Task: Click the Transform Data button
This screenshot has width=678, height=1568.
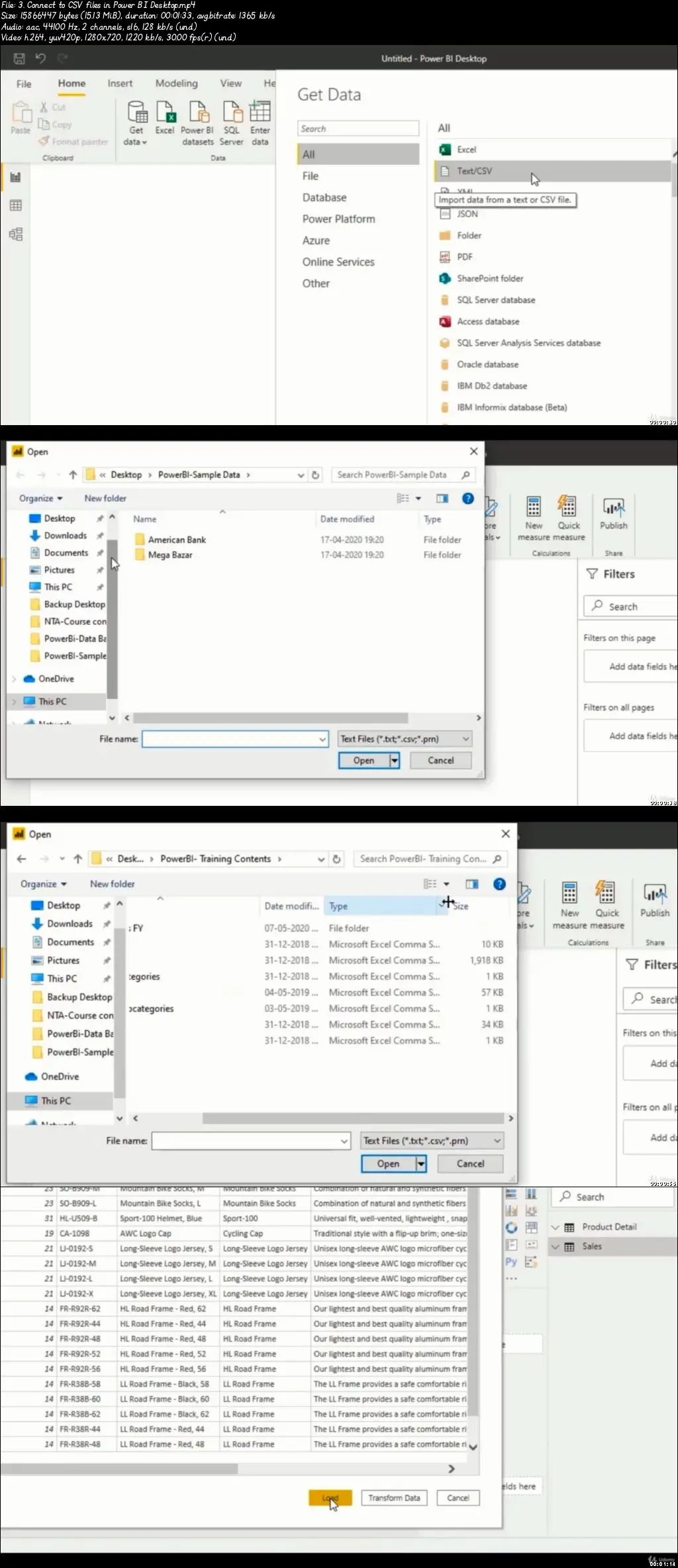Action: pos(394,1498)
